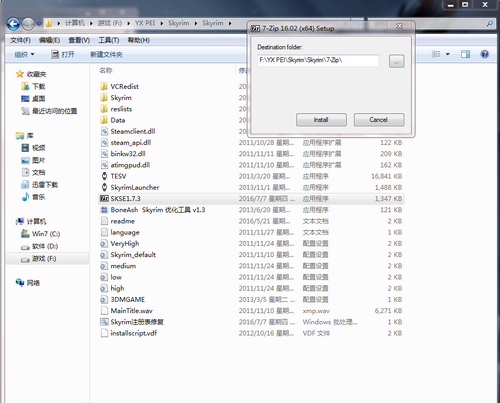Open 下载 in the favorites list
Viewport: 500px width, 403px height.
pos(38,87)
